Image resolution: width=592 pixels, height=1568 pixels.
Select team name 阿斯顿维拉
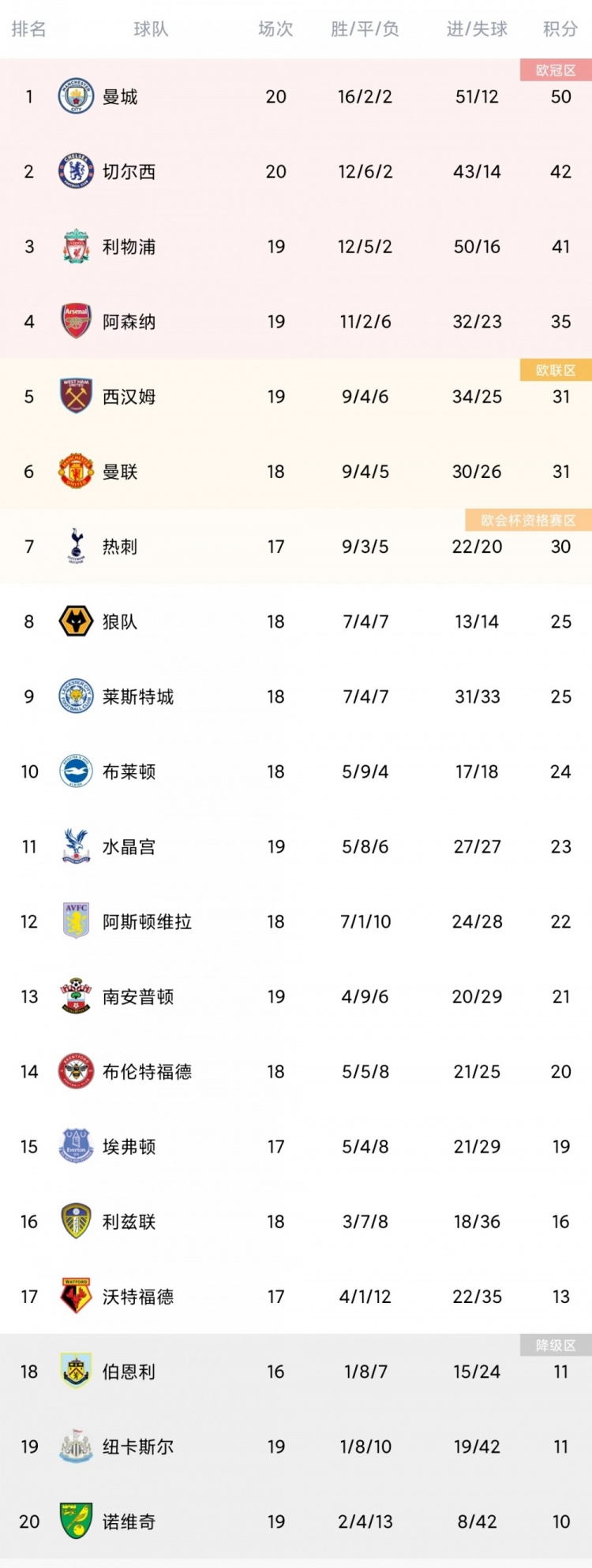(148, 922)
